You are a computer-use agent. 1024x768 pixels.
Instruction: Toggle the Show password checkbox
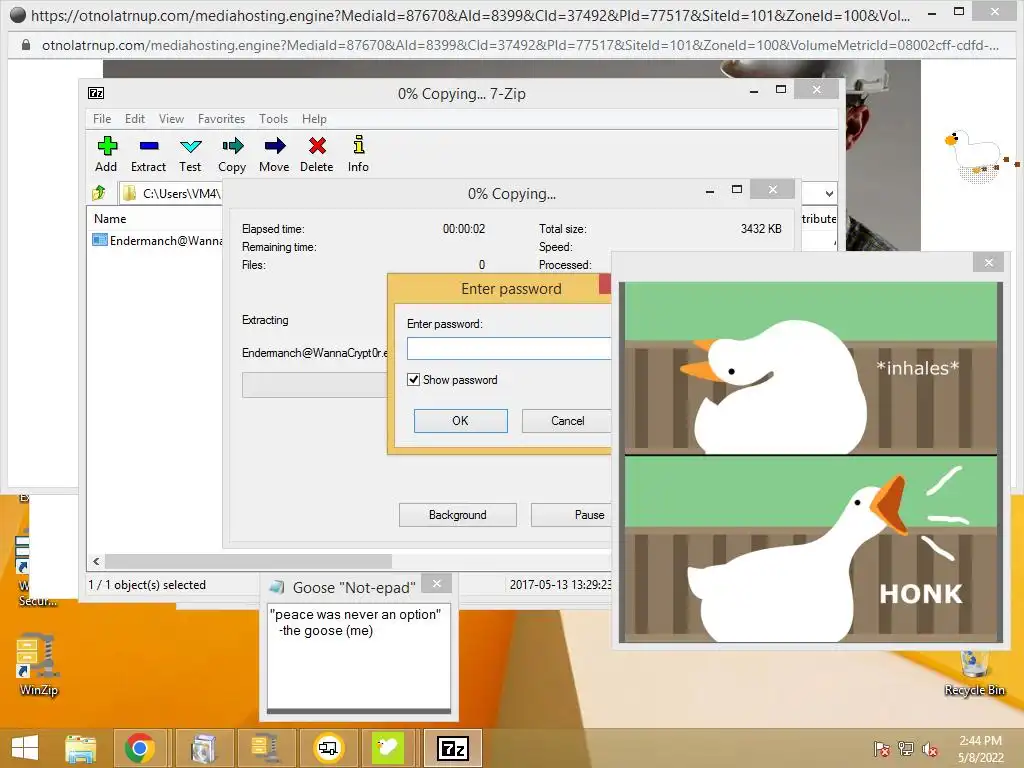point(413,379)
